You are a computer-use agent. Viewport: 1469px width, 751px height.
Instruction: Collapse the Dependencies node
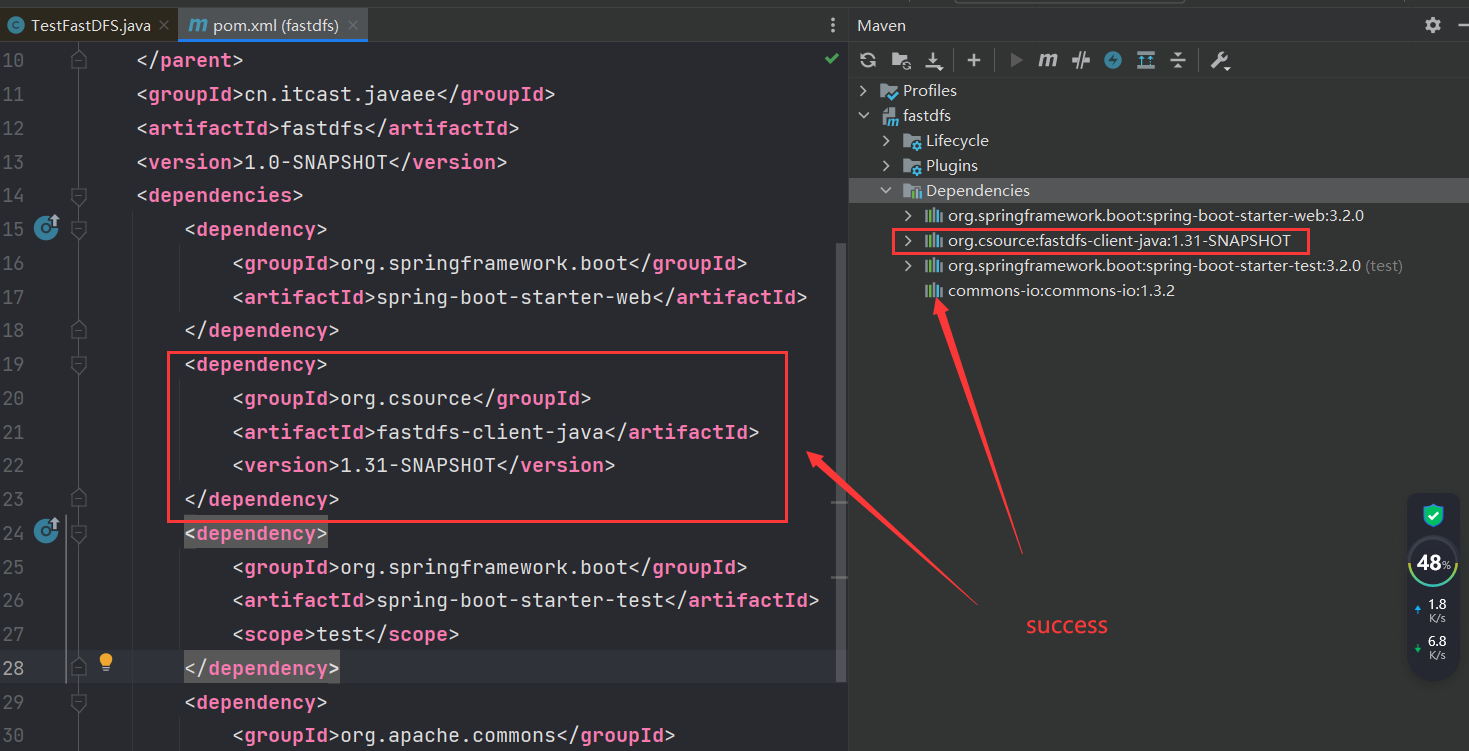click(x=886, y=190)
